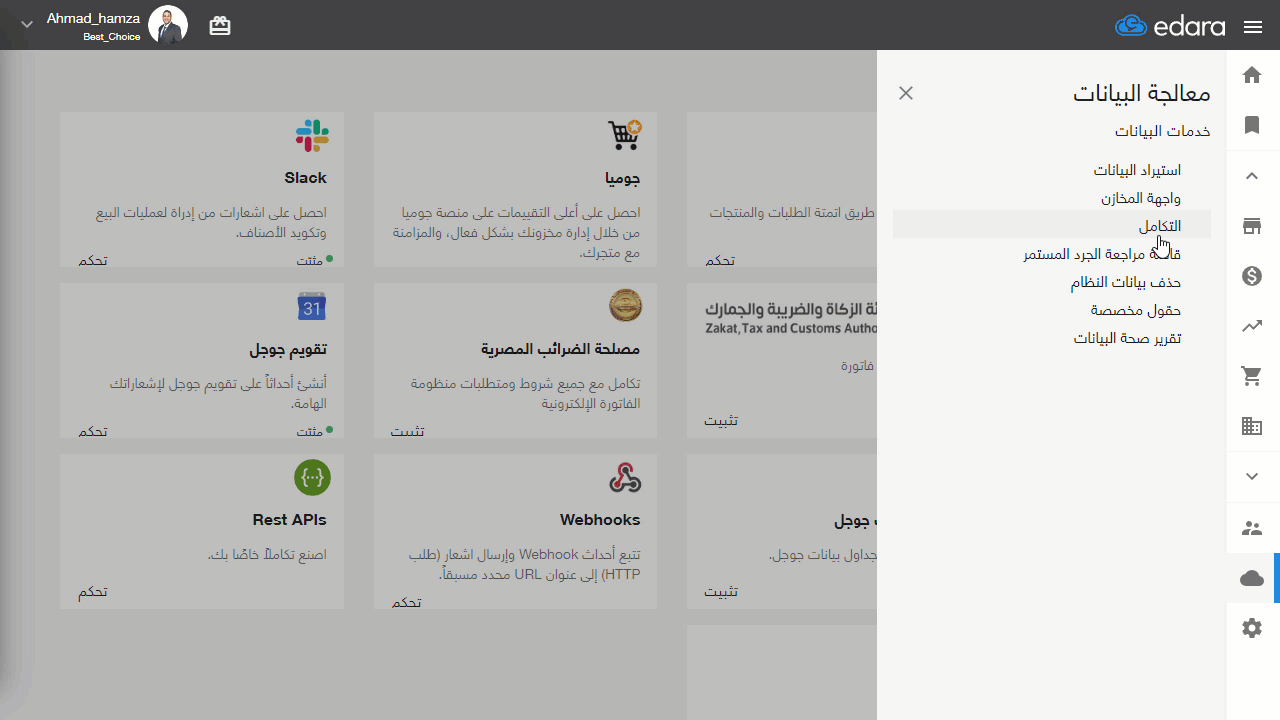Click تحكم on the Rest APIs card

[x=93, y=592]
